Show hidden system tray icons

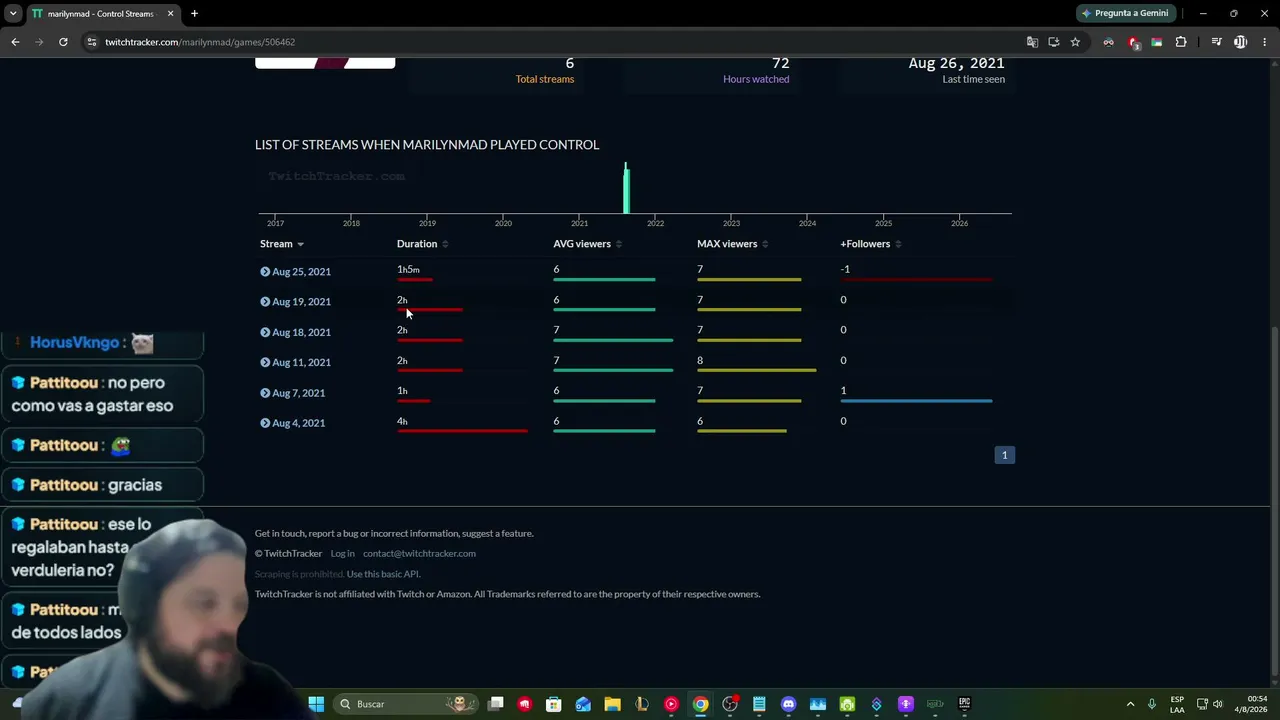(1130, 704)
